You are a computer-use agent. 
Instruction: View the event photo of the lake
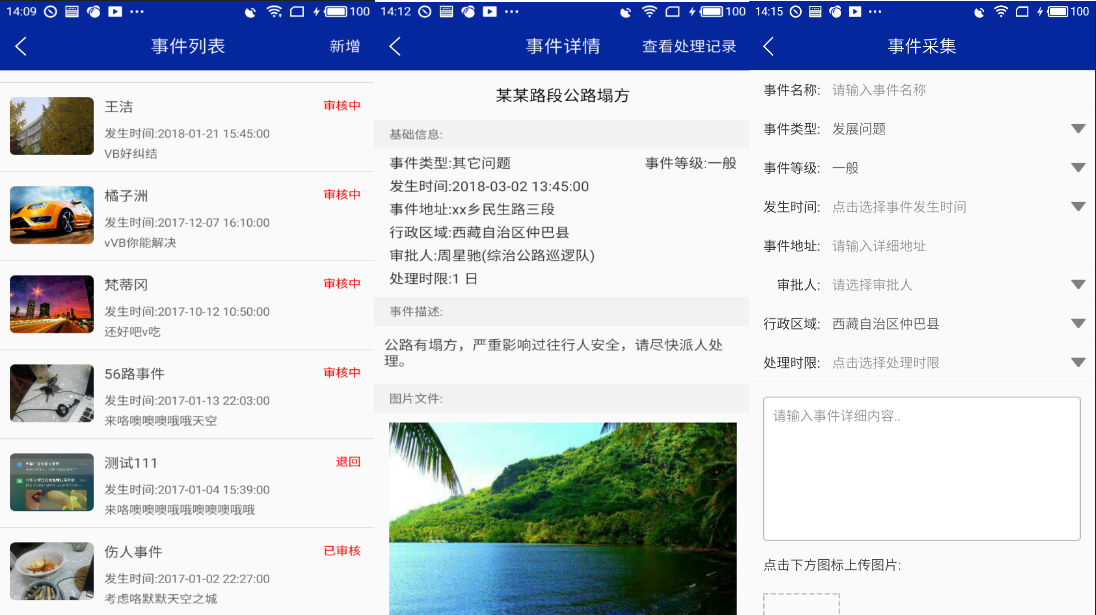click(563, 519)
